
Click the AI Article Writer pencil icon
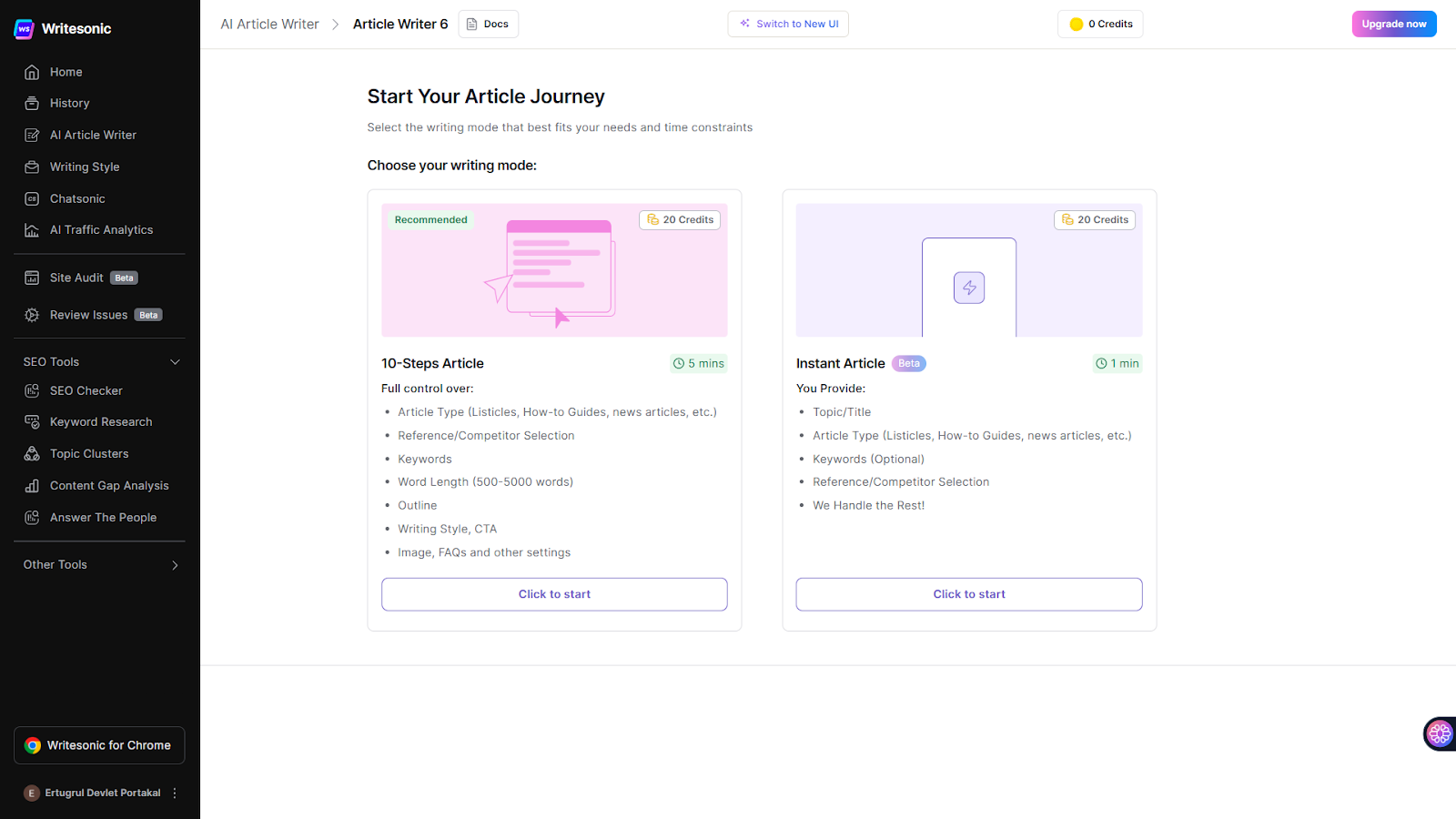[x=32, y=136]
